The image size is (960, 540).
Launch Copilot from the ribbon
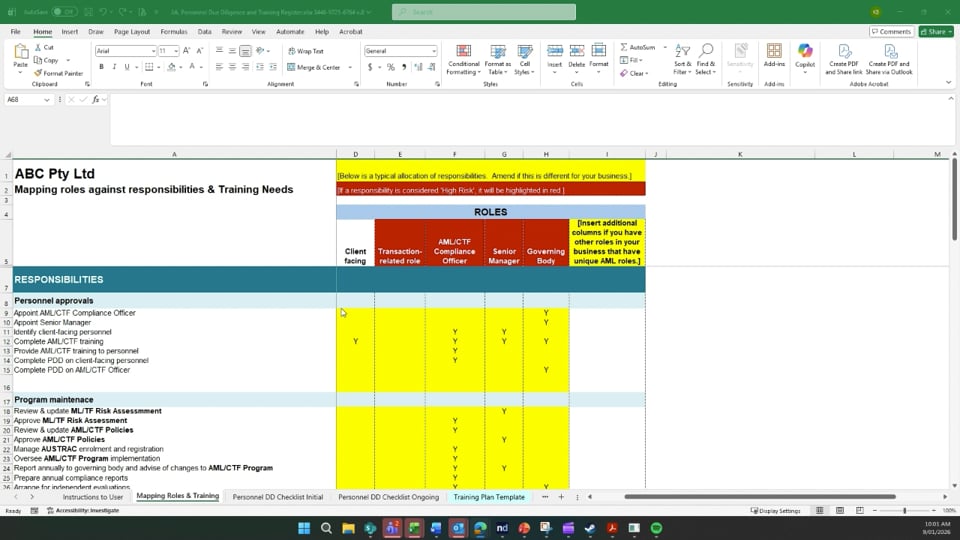pos(805,56)
